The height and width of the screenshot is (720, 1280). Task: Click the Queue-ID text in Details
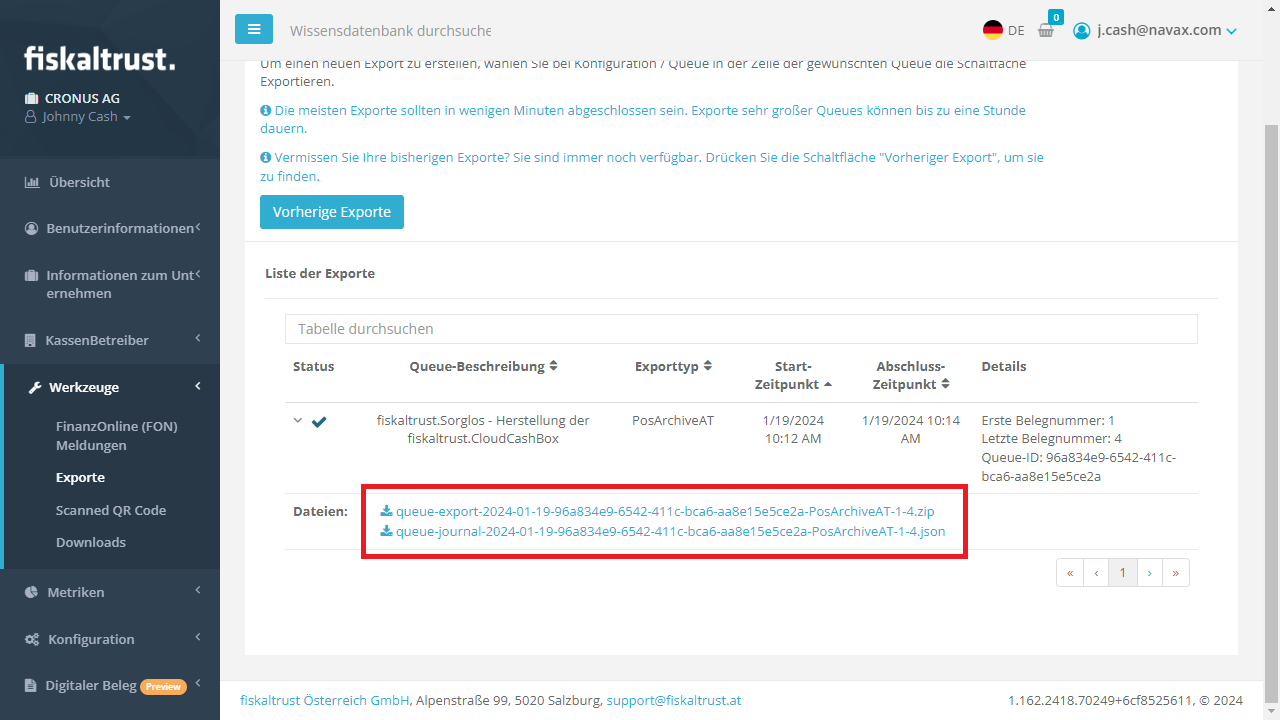pyautogui.click(x=1079, y=467)
